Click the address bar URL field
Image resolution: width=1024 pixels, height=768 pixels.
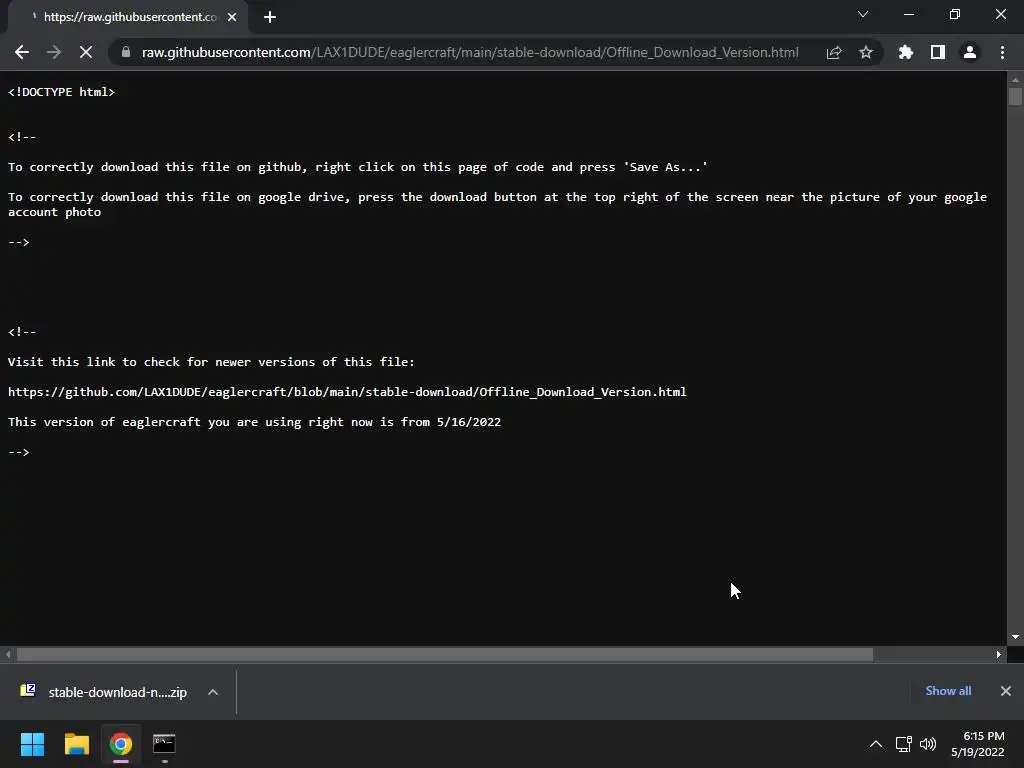[470, 52]
